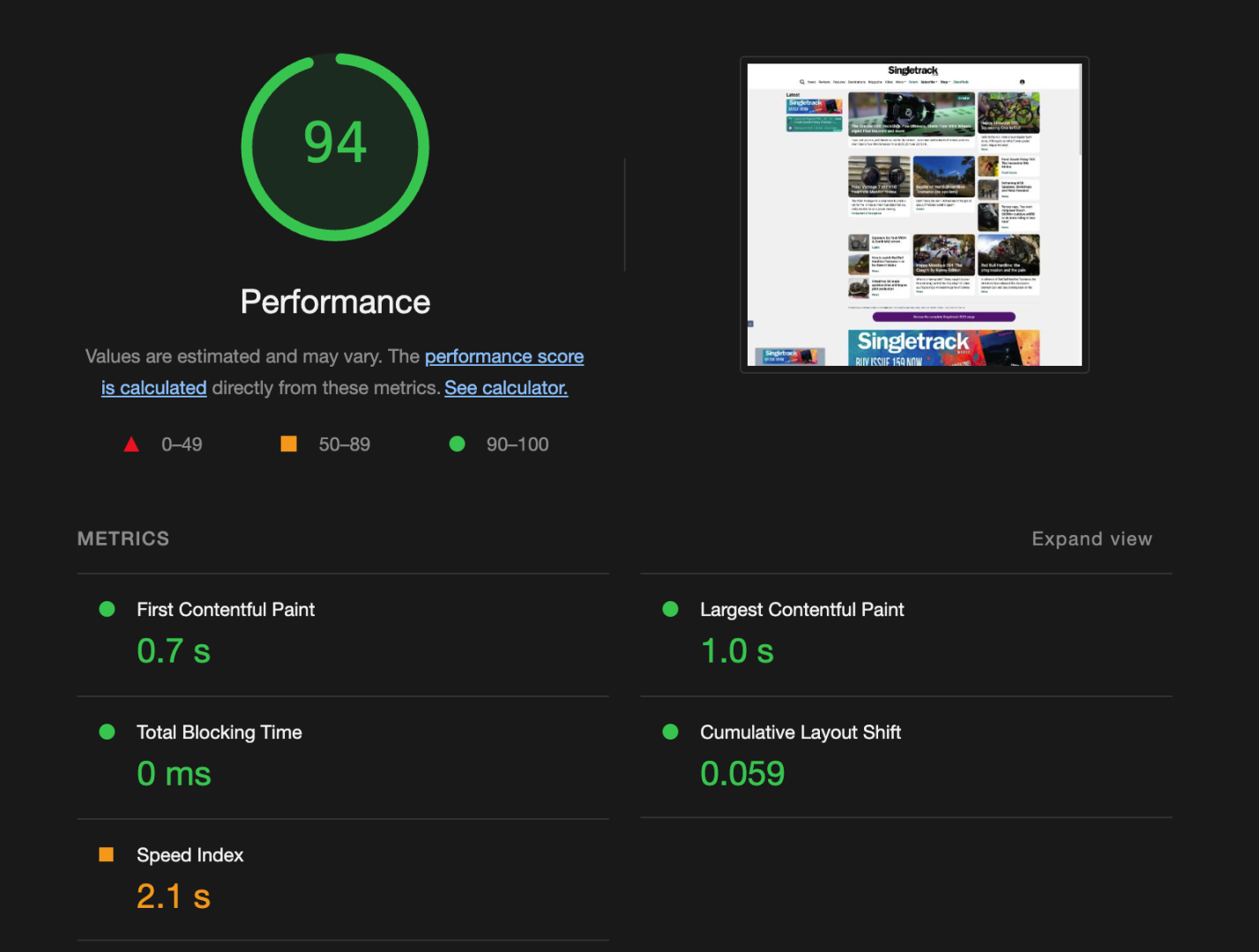The width and height of the screenshot is (1259, 952).
Task: Toggle Expand view for the metrics
Action: coord(1091,539)
